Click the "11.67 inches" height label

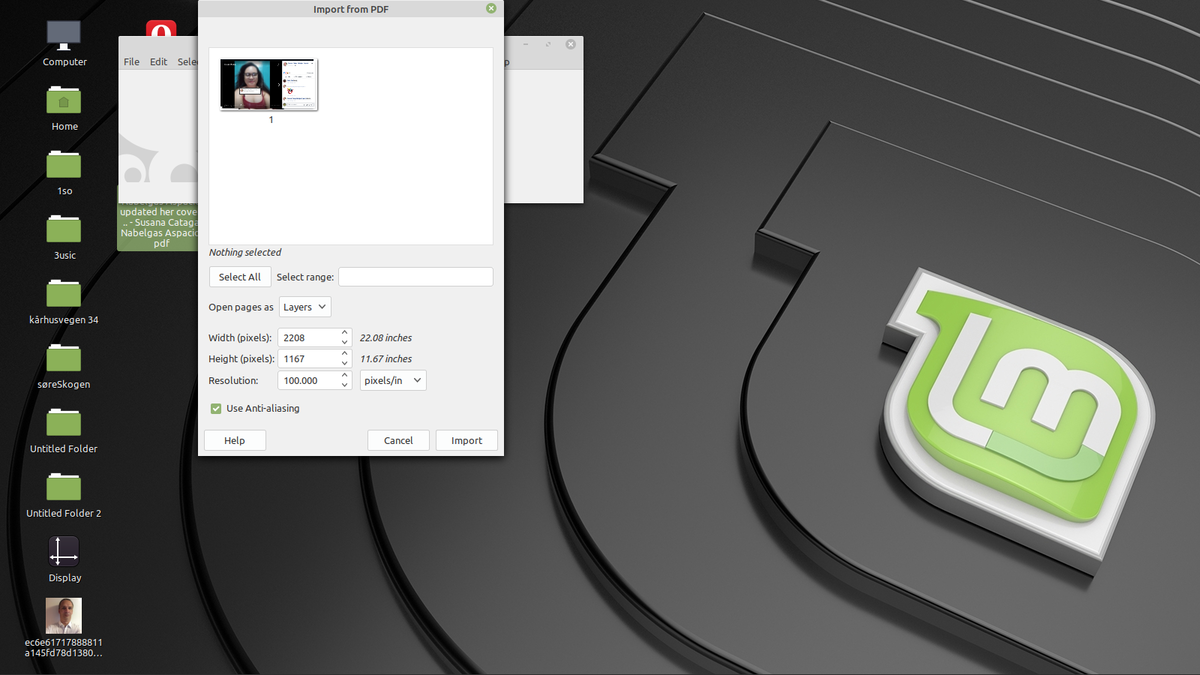coord(386,359)
